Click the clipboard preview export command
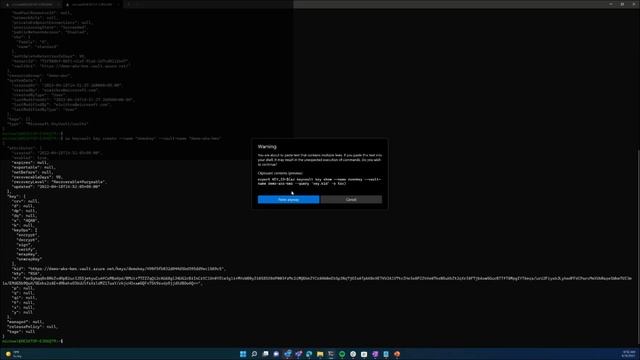 [x=319, y=181]
